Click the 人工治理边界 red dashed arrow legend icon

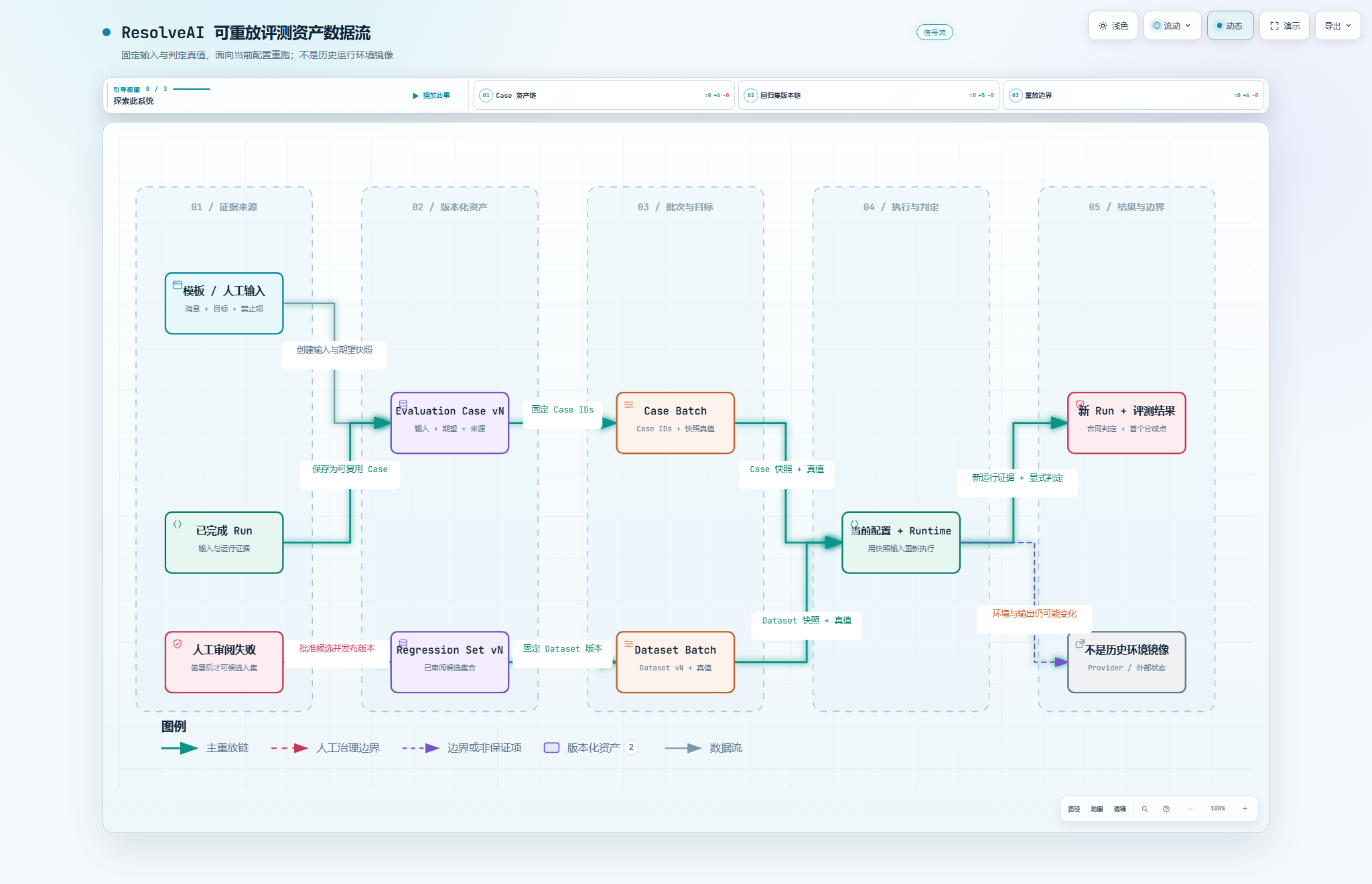click(289, 748)
